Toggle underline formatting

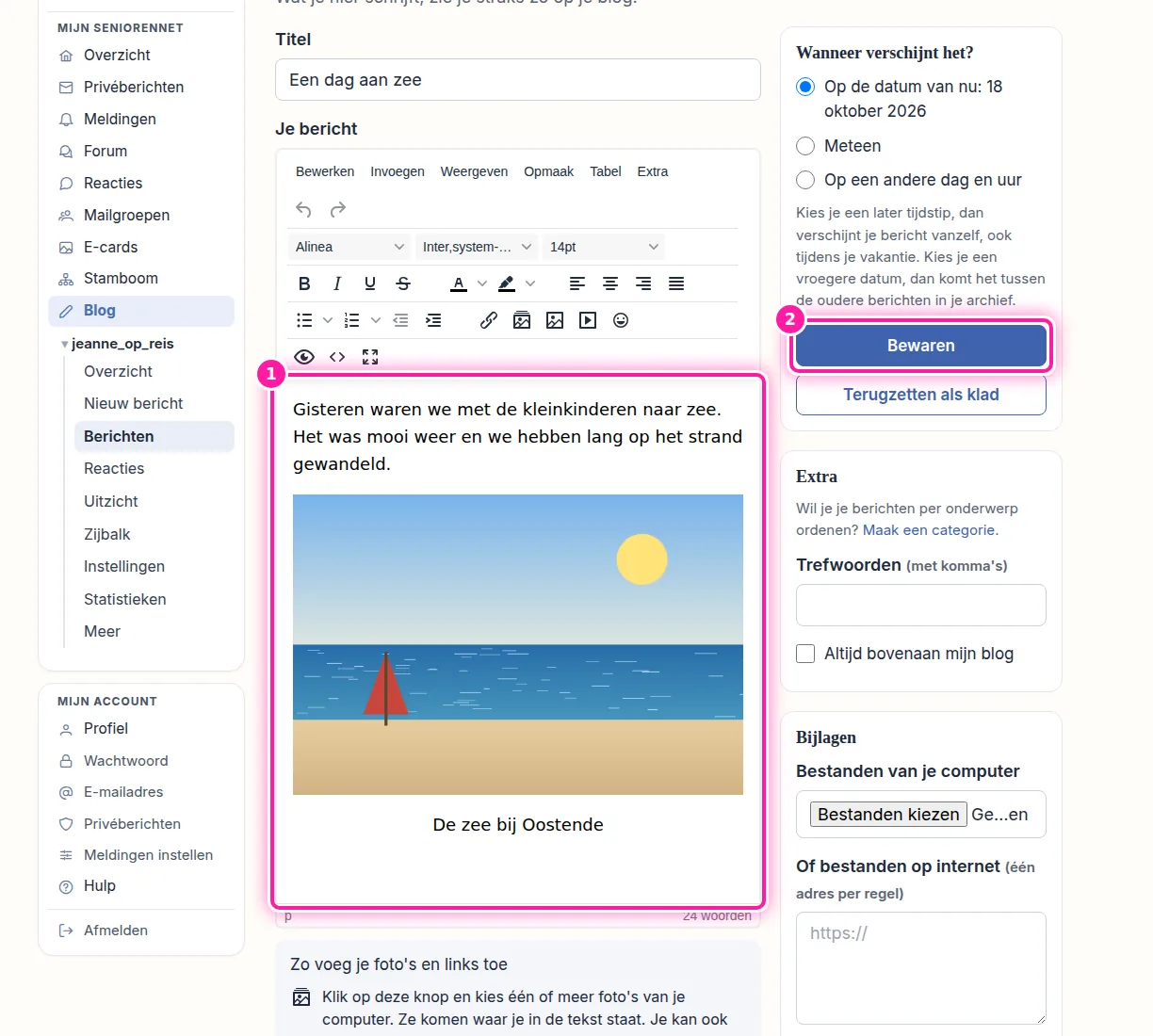click(x=370, y=283)
